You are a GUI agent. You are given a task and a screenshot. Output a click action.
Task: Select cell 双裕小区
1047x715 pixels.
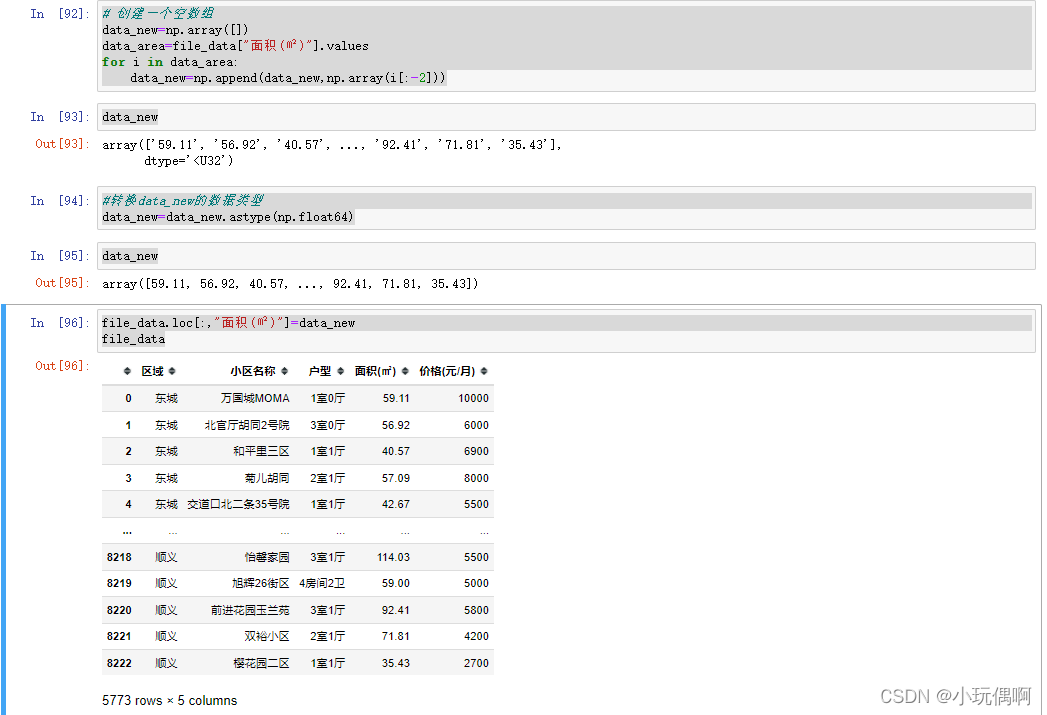pos(267,636)
